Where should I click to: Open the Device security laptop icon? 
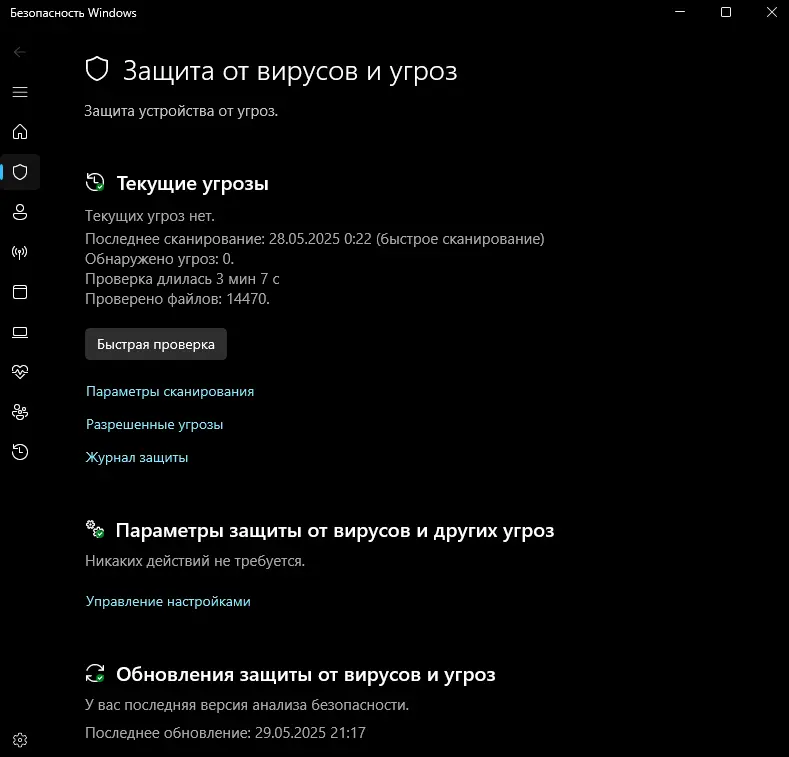[20, 332]
